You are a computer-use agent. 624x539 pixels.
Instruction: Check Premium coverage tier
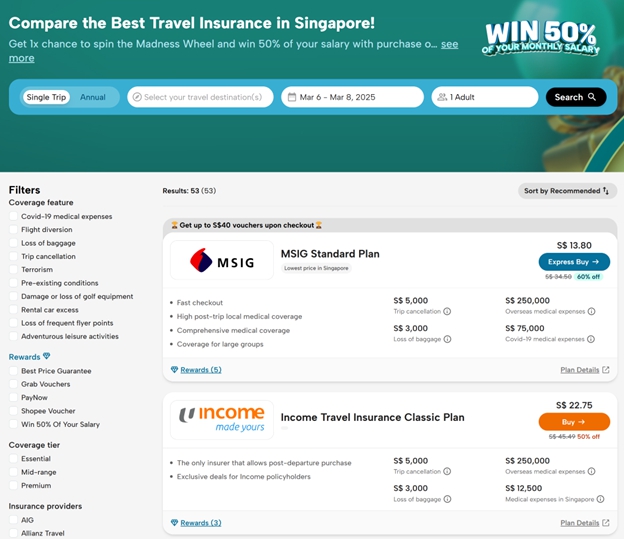pyautogui.click(x=14, y=486)
